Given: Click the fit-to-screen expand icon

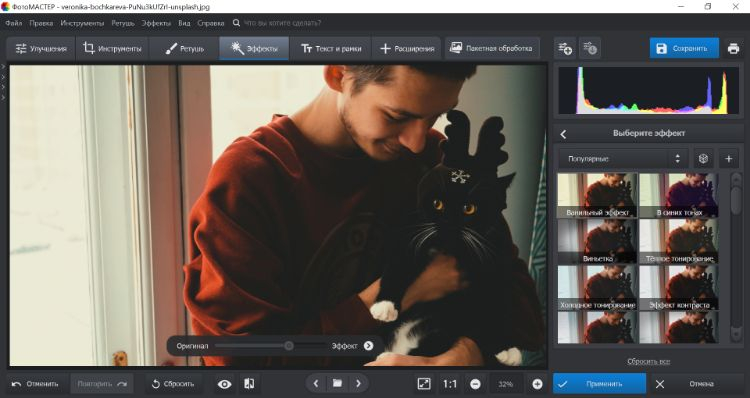Looking at the screenshot, I should 424,384.
